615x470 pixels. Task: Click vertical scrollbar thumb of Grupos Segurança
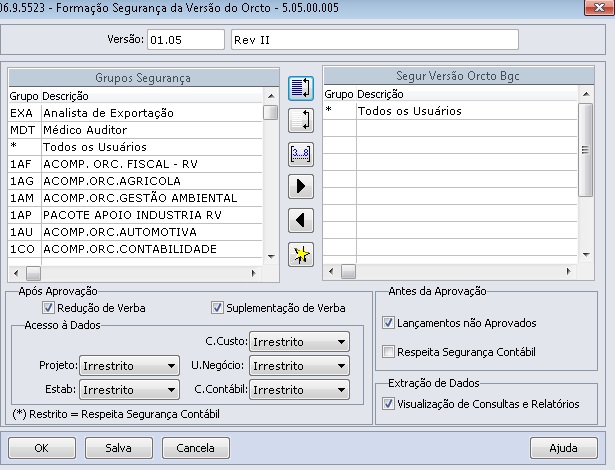click(271, 112)
